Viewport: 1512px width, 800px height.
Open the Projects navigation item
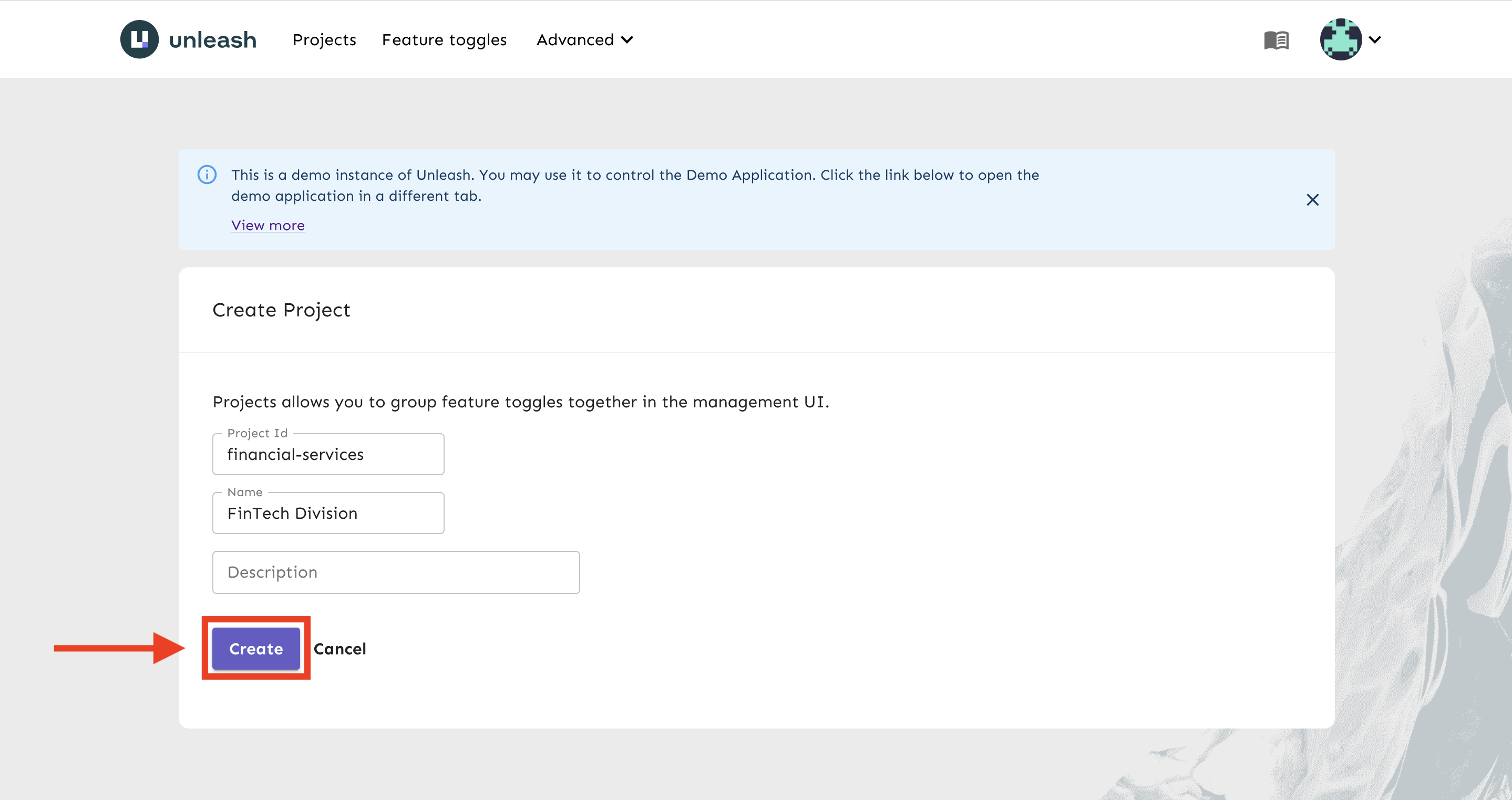324,40
